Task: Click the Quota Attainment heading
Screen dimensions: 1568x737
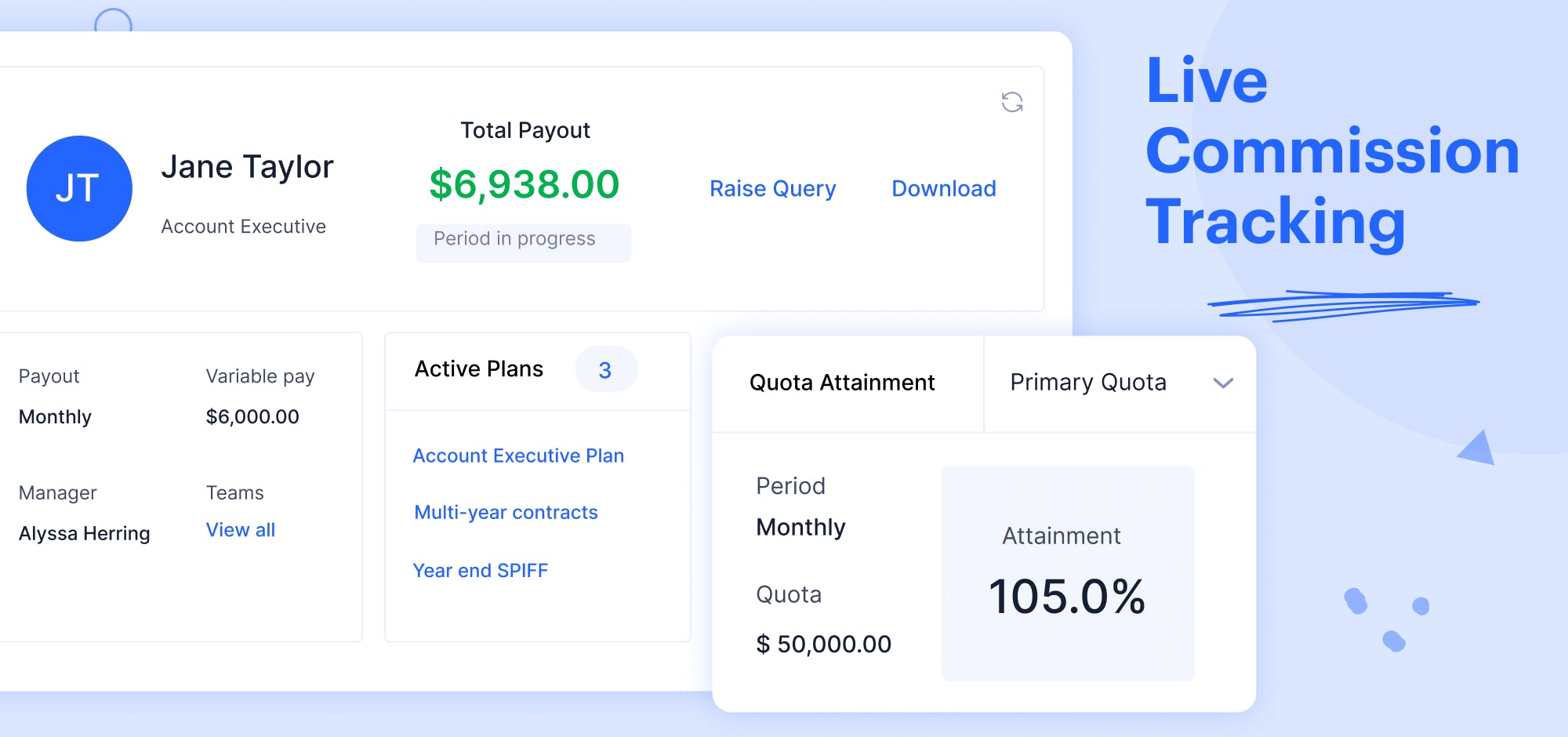Action: tap(842, 383)
